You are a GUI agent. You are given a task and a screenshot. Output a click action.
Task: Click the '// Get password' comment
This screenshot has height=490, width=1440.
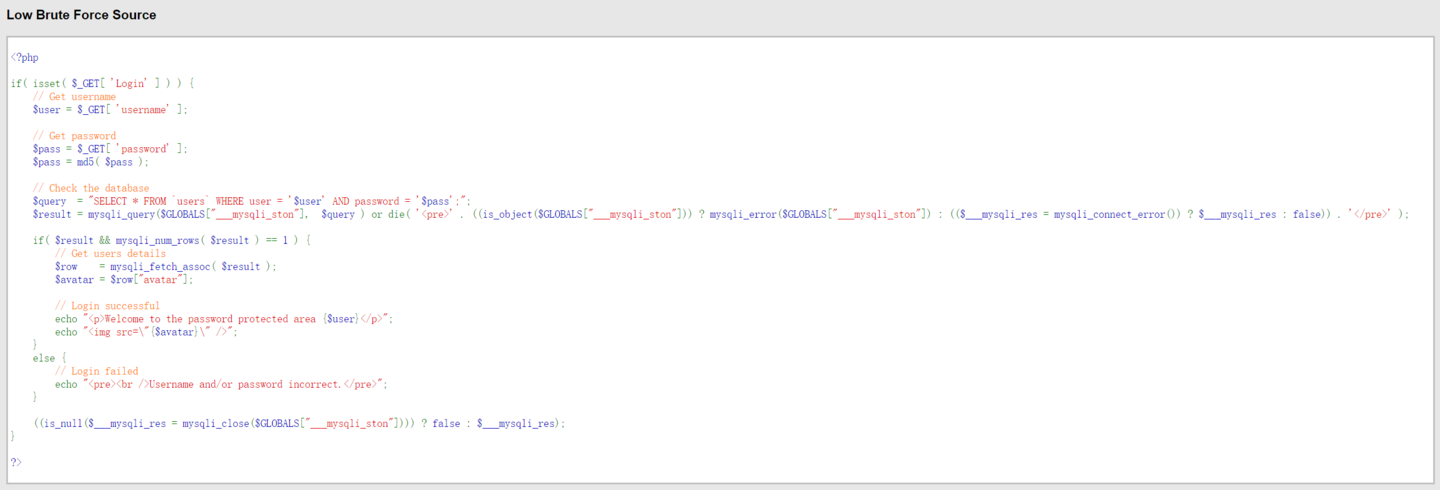[74, 136]
